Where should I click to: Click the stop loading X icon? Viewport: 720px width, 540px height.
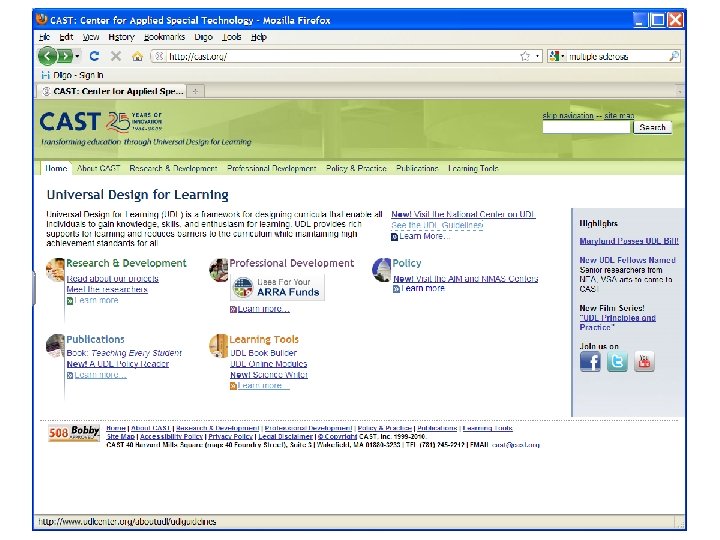[116, 56]
